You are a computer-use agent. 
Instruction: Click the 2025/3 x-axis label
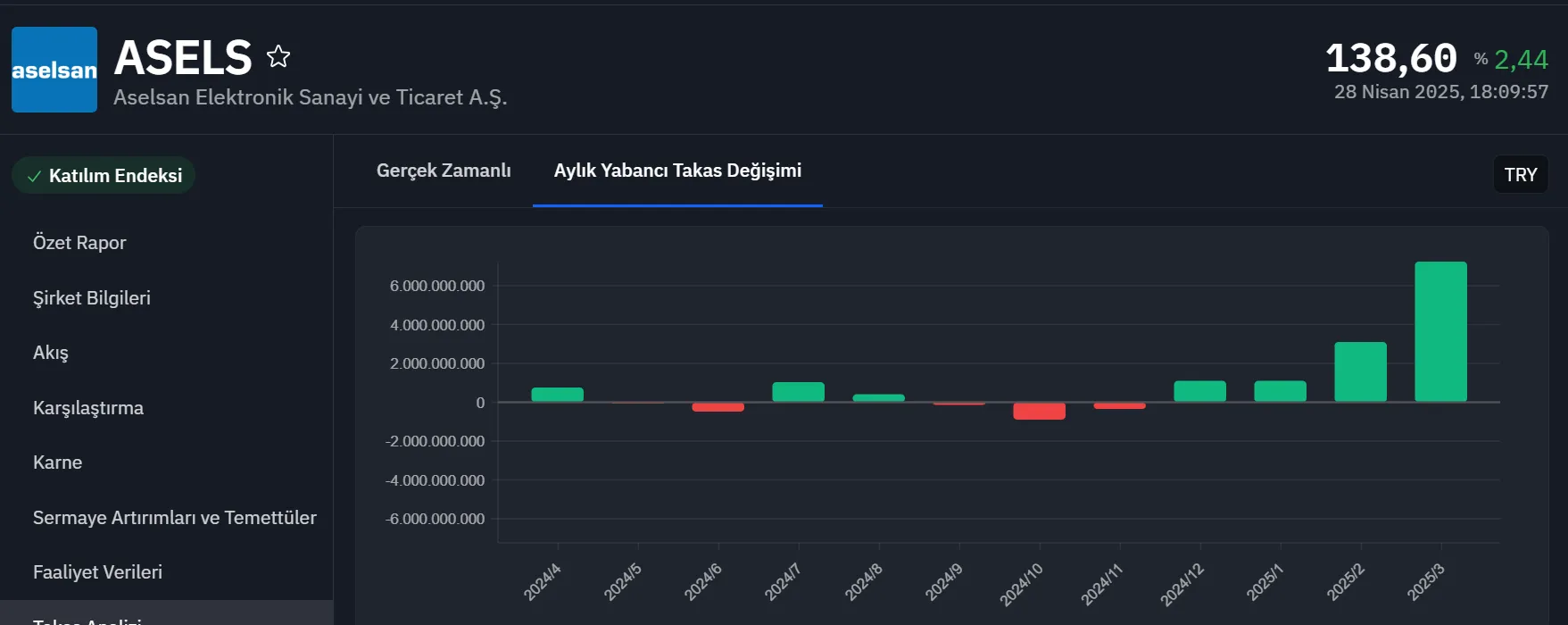point(1425,582)
